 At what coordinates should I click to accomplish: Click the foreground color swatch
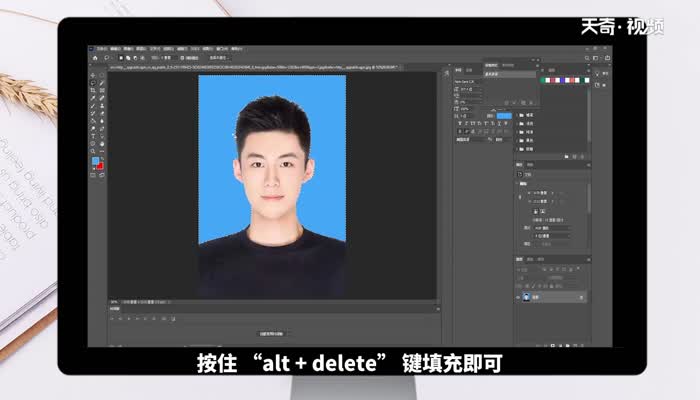(x=95, y=160)
